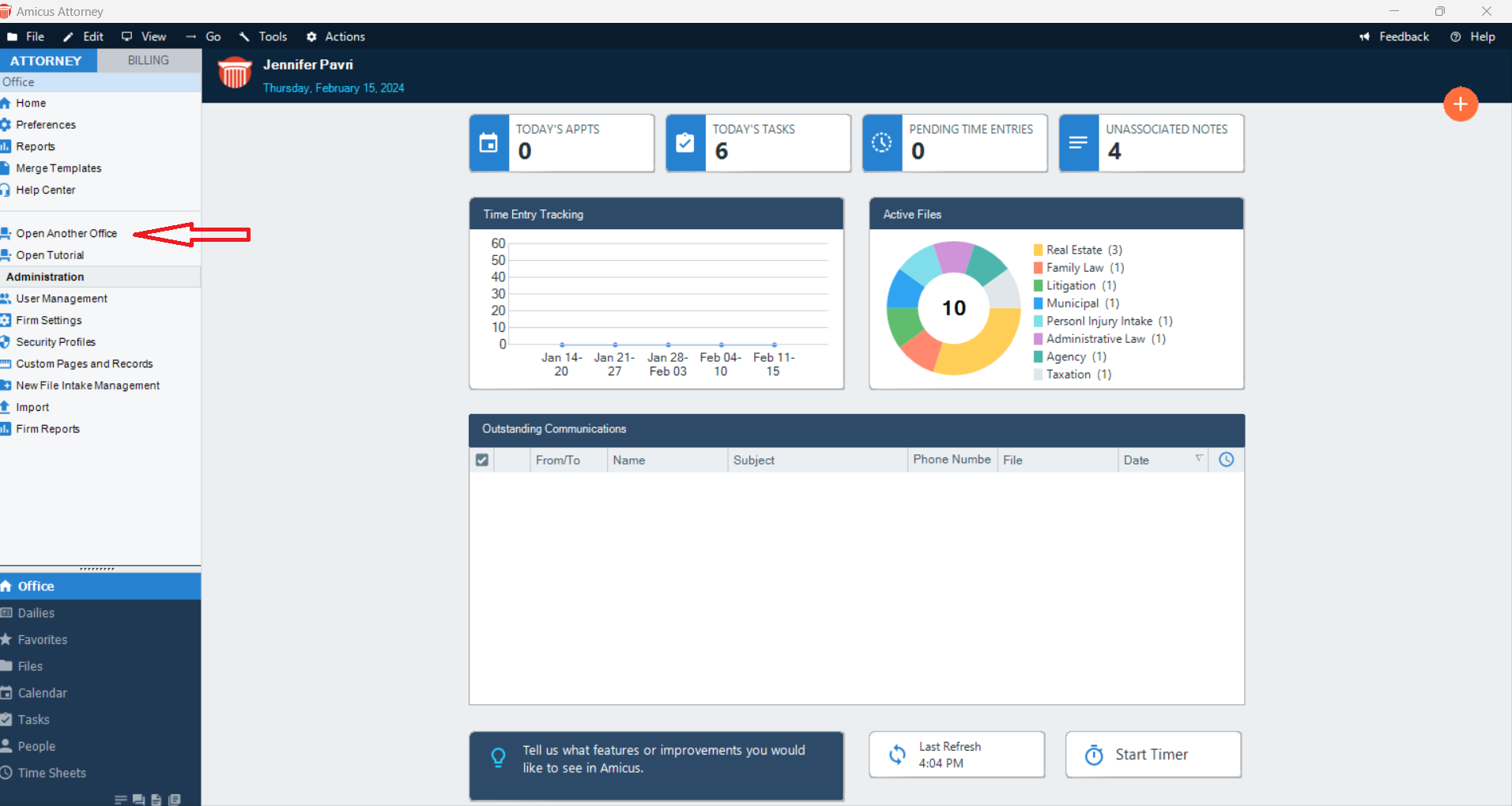Image resolution: width=1512 pixels, height=806 pixels.
Task: Click Open Another Office
Action: coord(66,234)
